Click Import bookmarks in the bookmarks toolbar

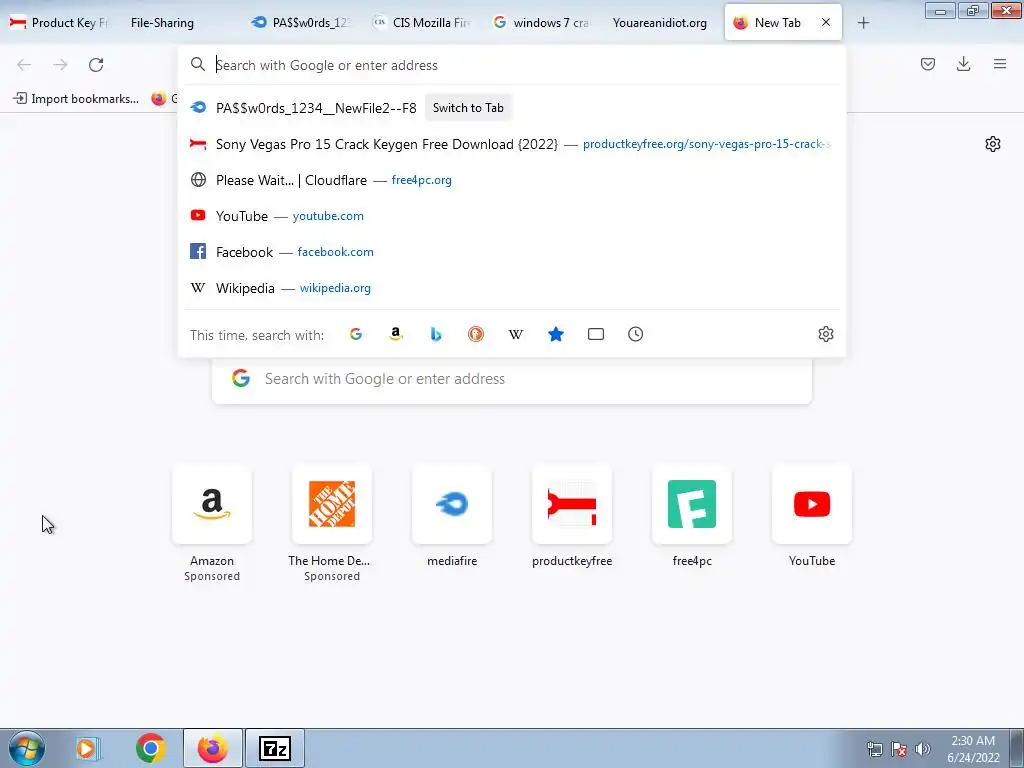click(x=76, y=99)
